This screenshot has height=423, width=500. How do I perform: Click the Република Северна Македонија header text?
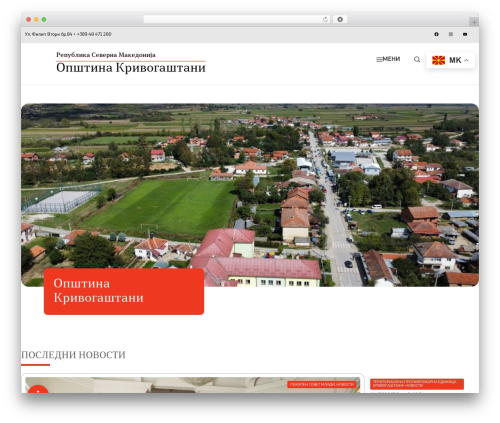[106, 55]
